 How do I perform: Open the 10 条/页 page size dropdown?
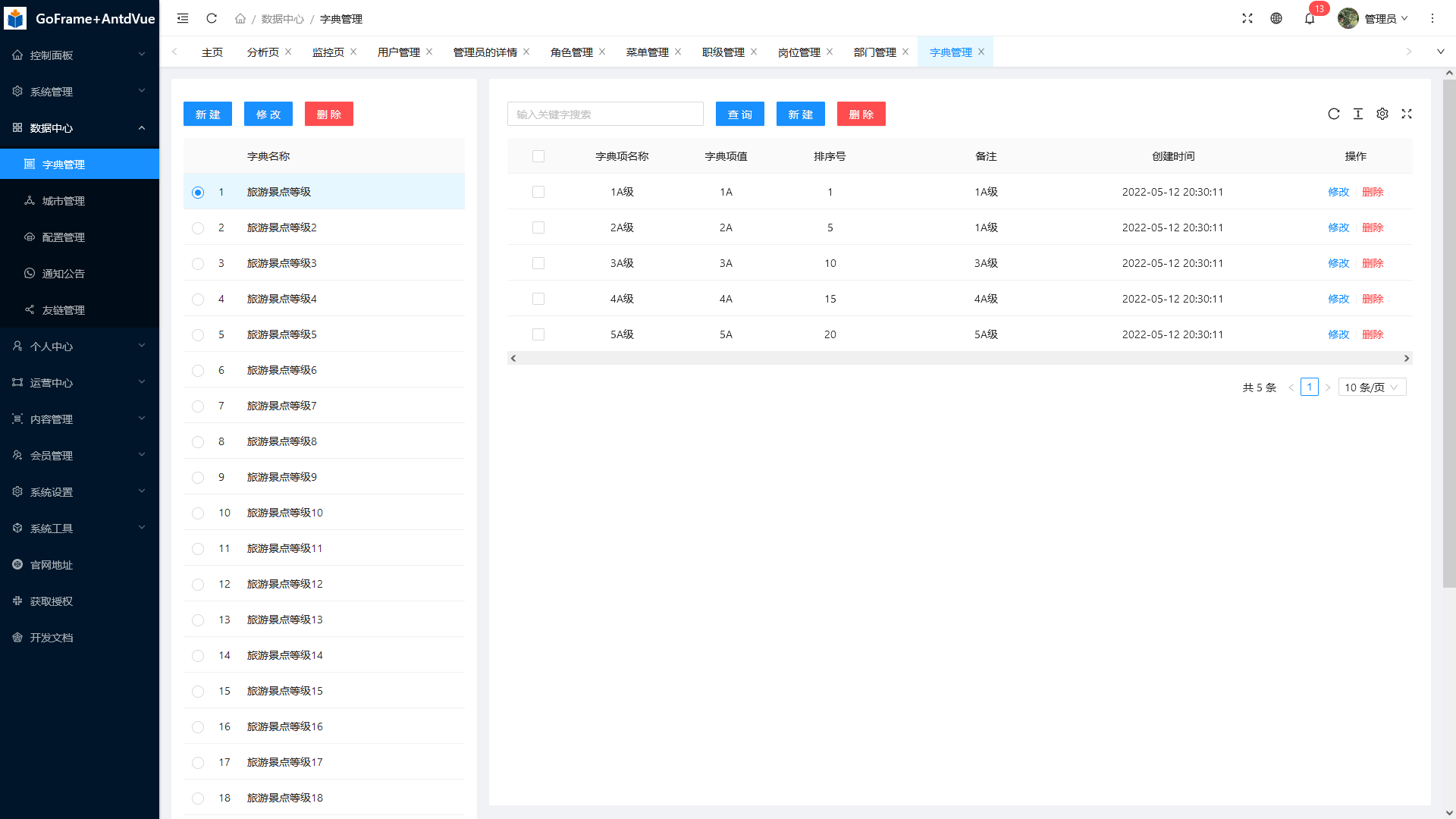pos(1372,388)
